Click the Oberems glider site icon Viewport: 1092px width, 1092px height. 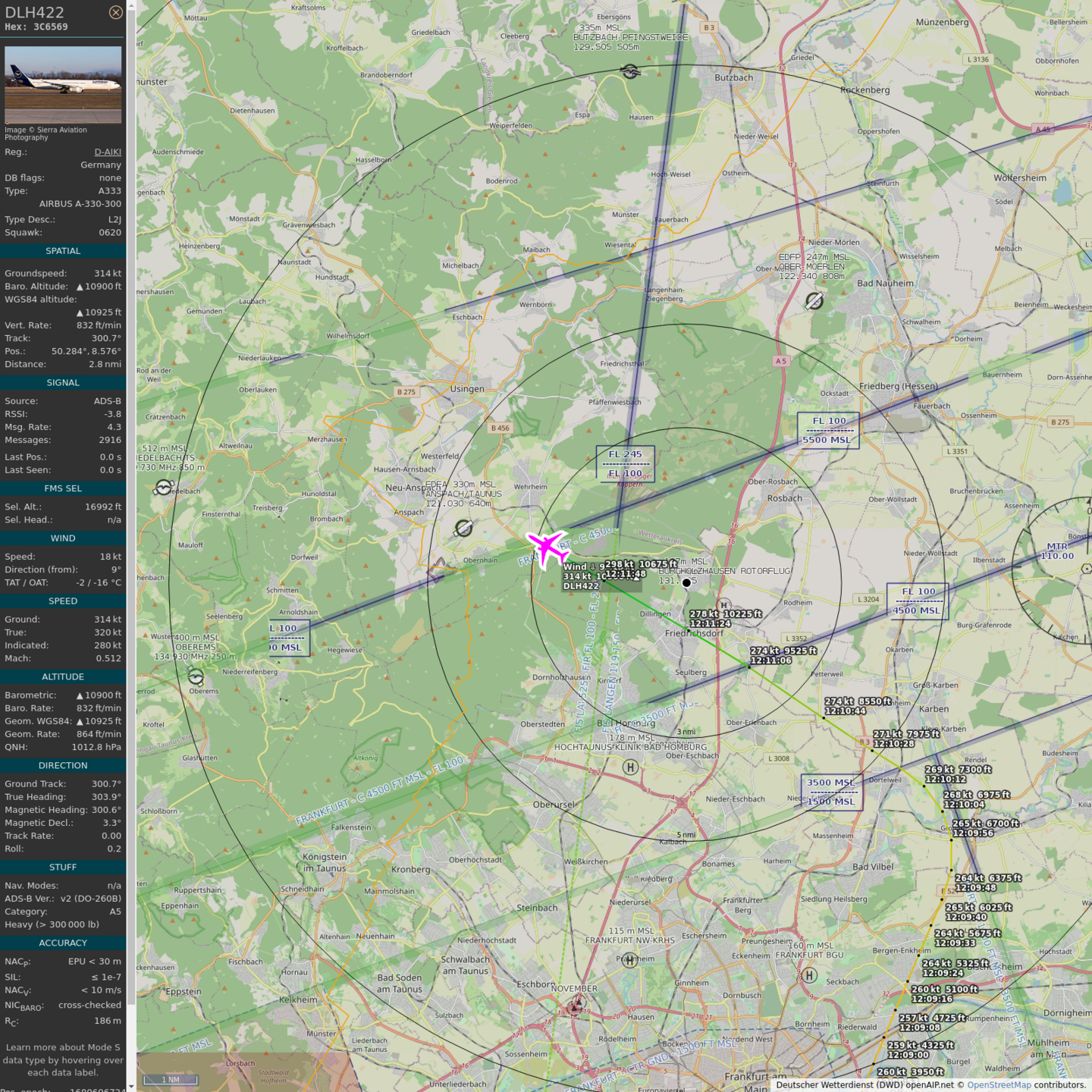tap(196, 676)
